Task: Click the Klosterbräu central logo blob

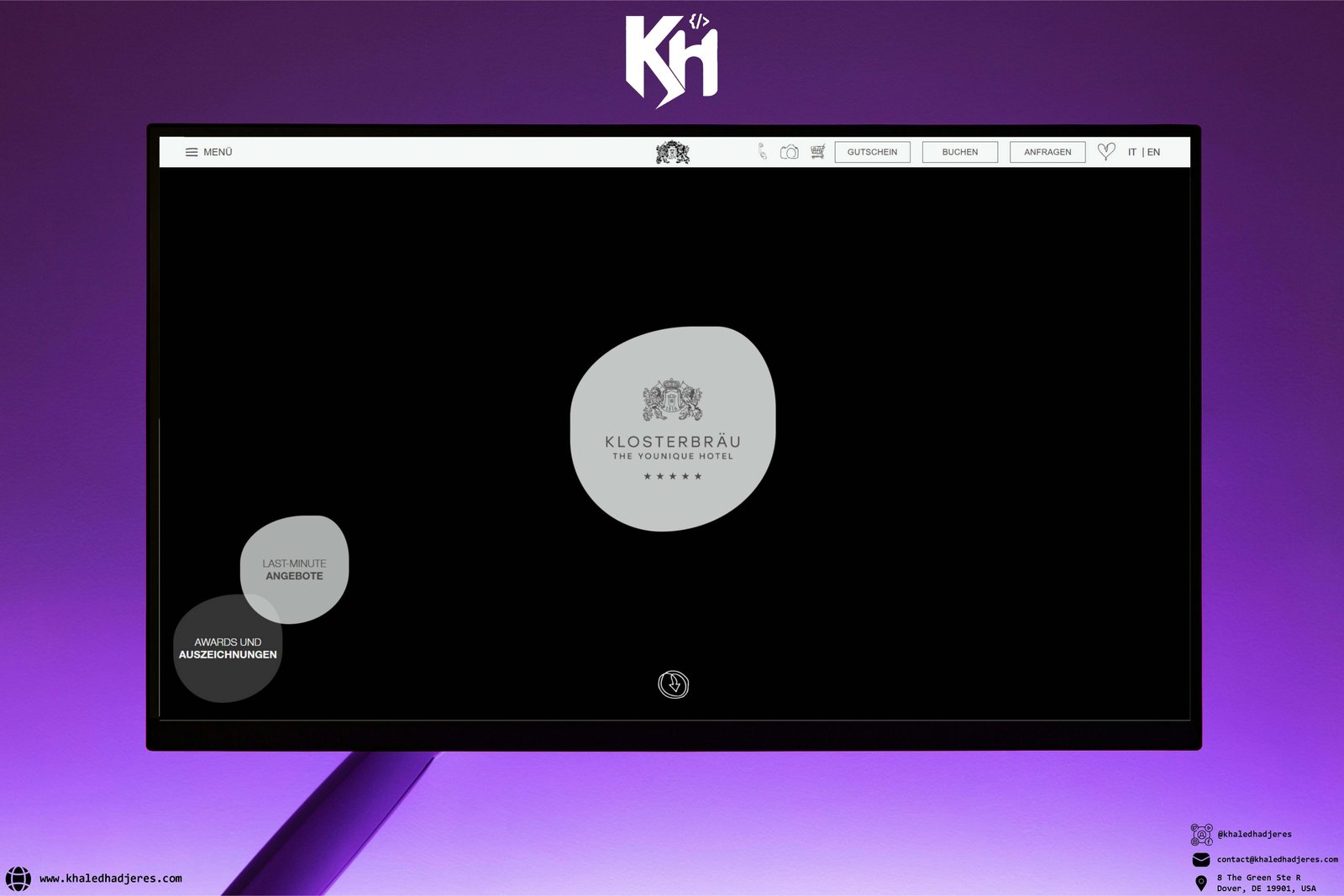Action: [x=672, y=429]
